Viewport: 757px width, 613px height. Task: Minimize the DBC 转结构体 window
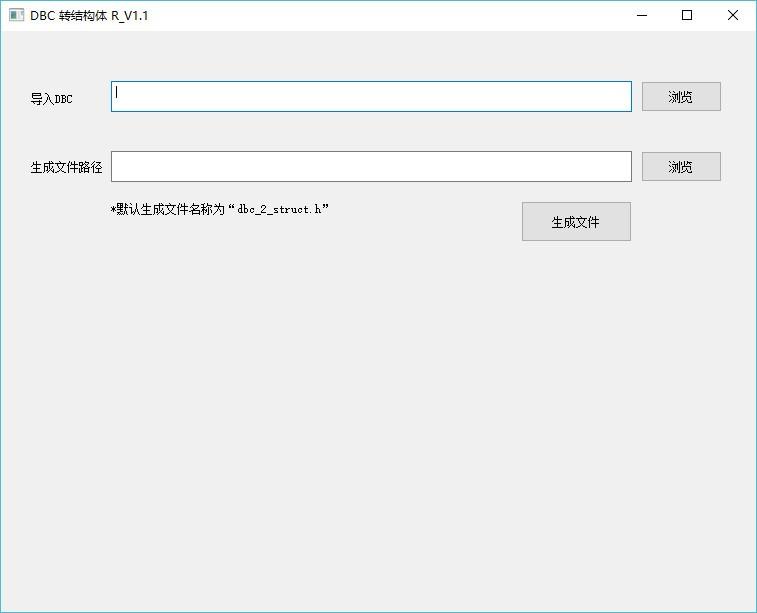point(641,15)
